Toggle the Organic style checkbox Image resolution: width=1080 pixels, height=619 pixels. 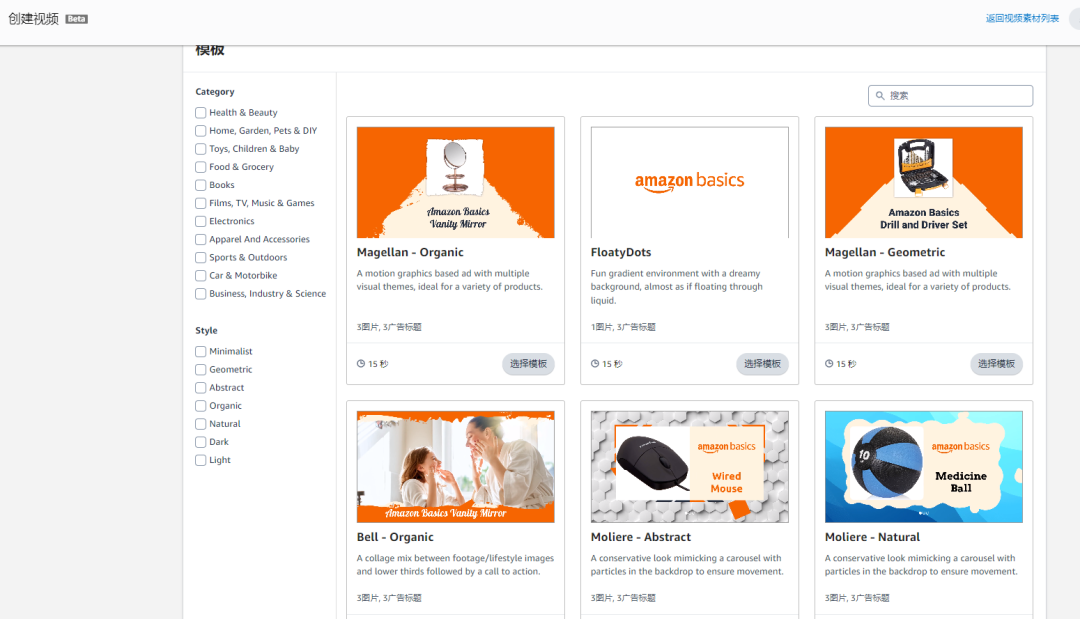tap(200, 406)
